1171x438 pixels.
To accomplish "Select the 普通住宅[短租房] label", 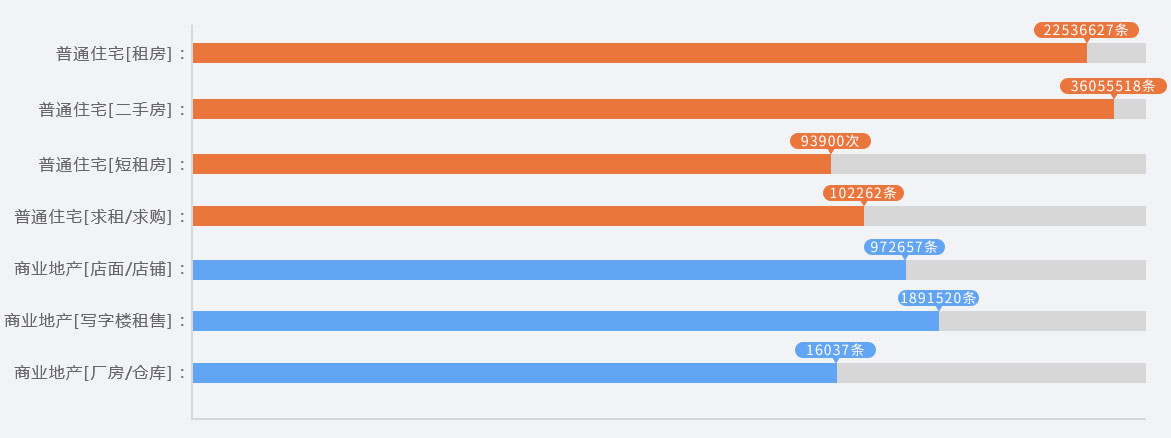I will click(112, 165).
